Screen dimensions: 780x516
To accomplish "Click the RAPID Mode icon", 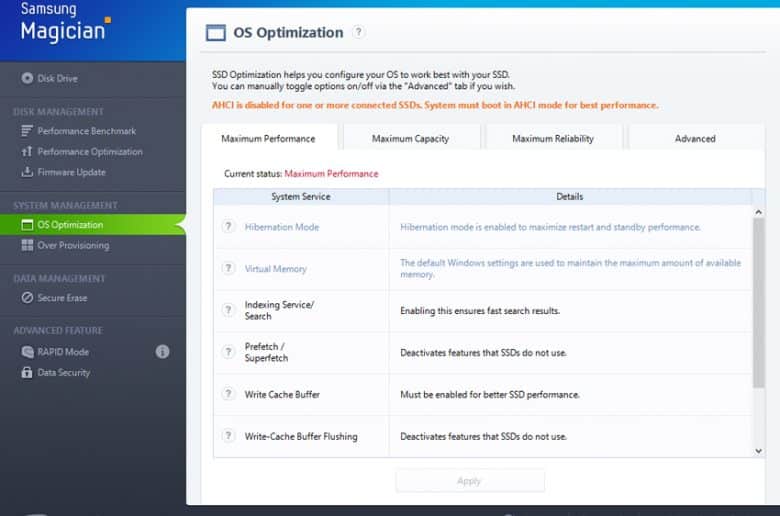I will pos(27,352).
